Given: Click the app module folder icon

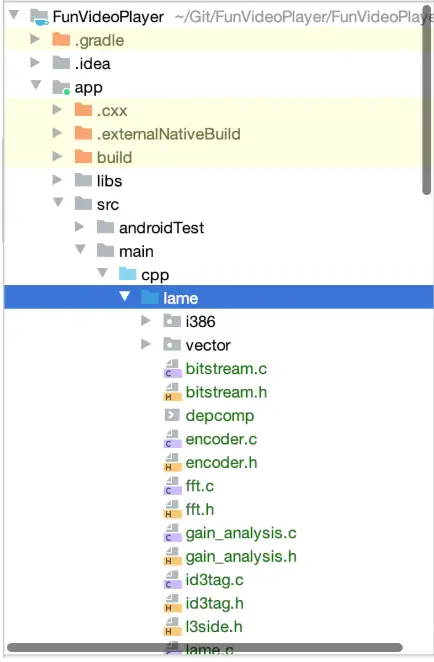Looking at the screenshot, I should tap(61, 87).
